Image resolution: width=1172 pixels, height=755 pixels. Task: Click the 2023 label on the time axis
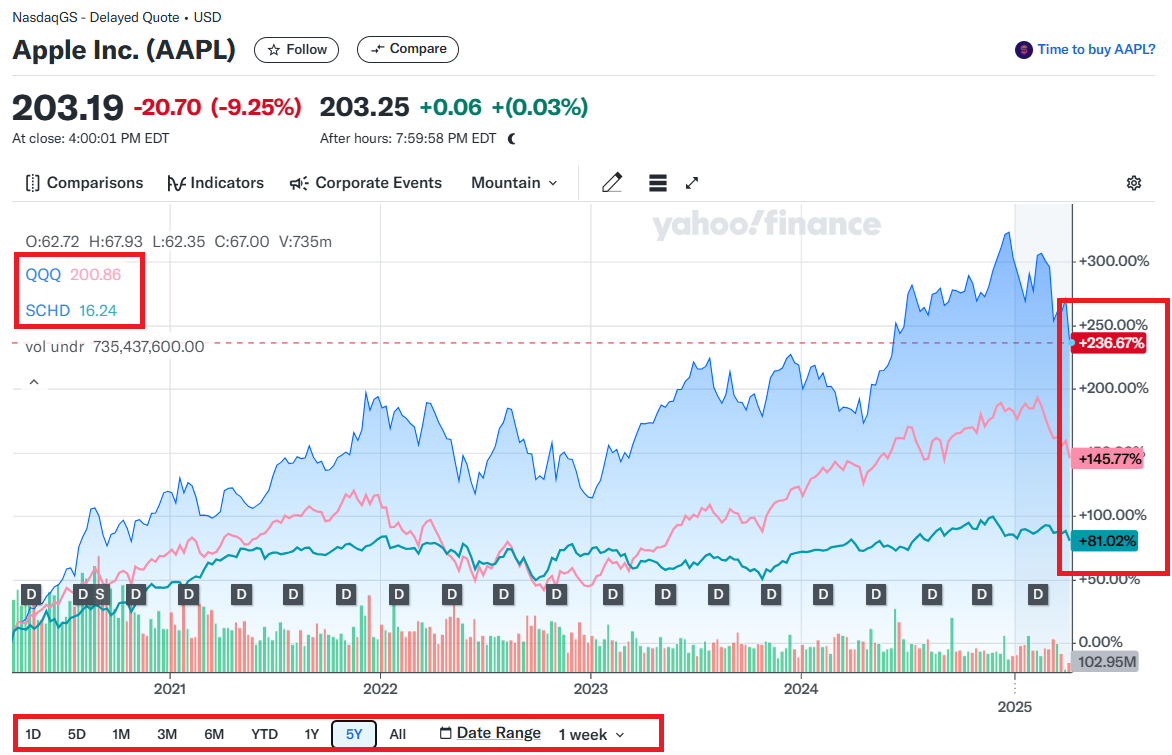pos(590,688)
